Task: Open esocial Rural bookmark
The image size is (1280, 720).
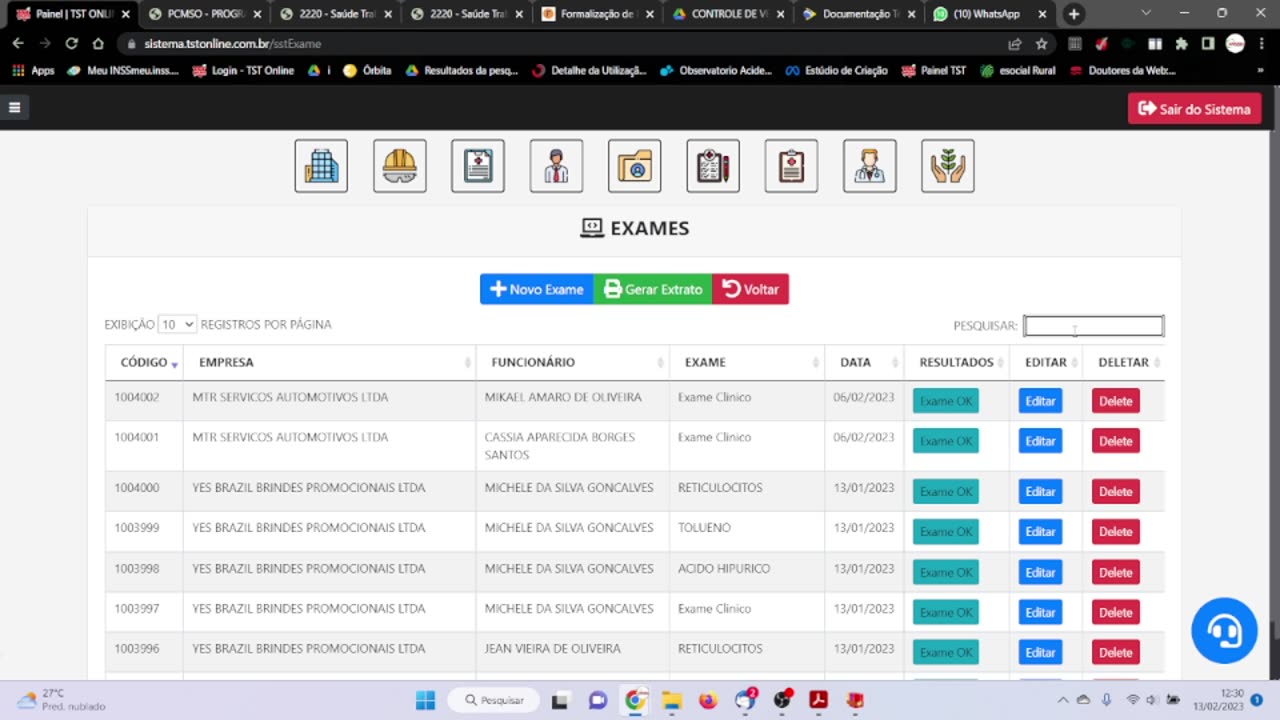Action: [1017, 71]
